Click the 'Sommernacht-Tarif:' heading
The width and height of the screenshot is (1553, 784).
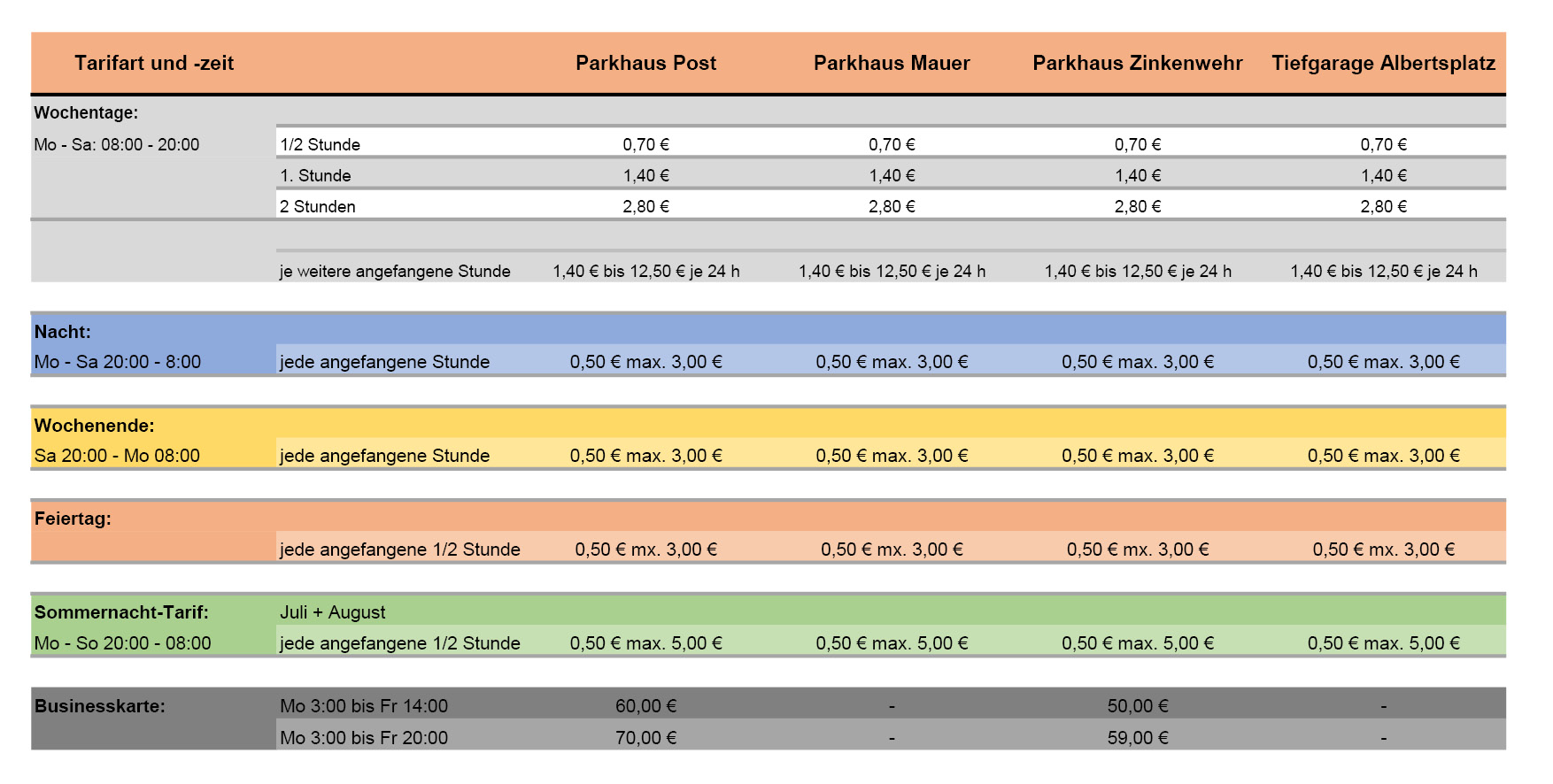pyautogui.click(x=121, y=612)
